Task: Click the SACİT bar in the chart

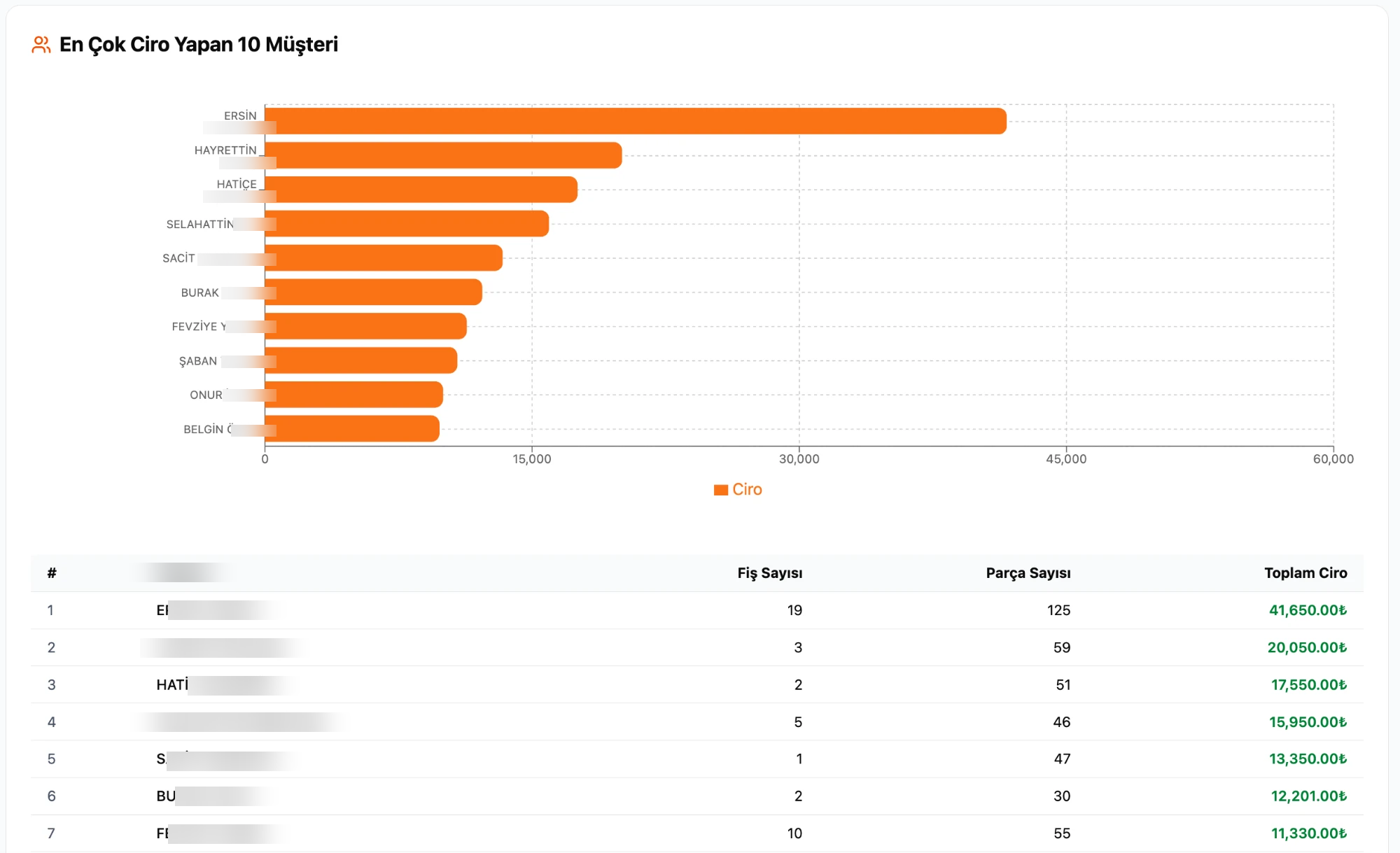Action: tap(384, 258)
